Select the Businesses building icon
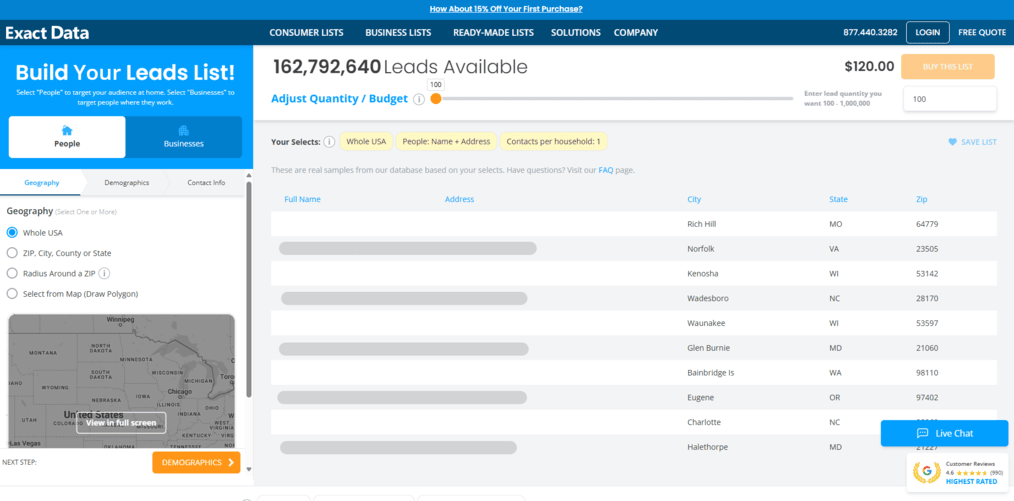Viewport: 1014px width, 501px height. (183, 130)
